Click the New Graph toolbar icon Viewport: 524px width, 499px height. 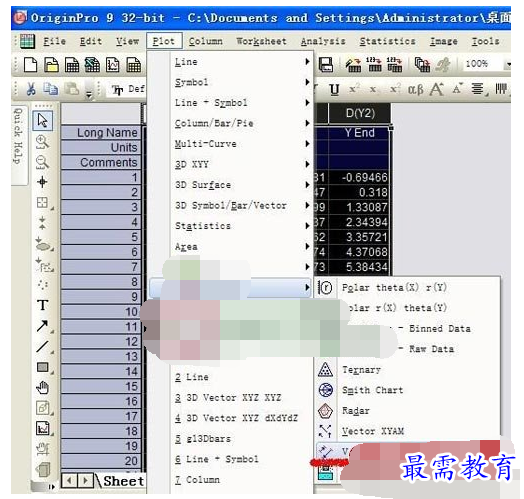113,65
